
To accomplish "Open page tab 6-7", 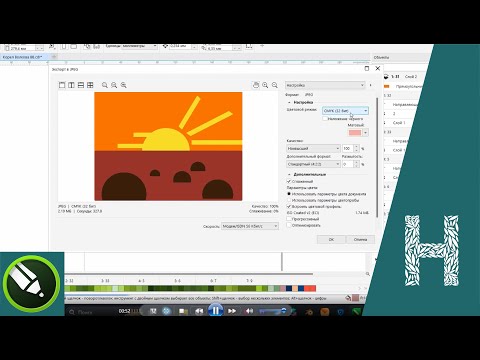I will pos(213,281).
